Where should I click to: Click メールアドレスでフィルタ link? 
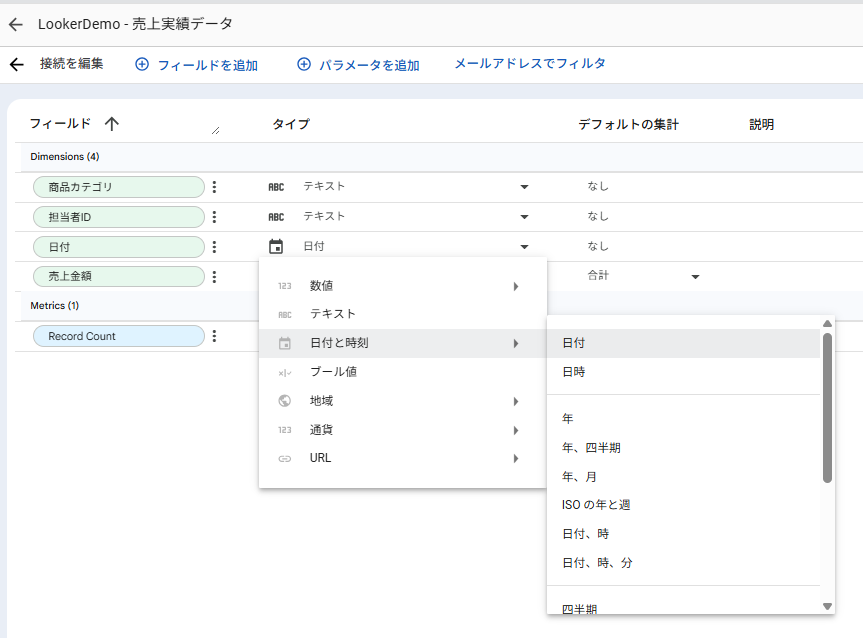tap(530, 64)
